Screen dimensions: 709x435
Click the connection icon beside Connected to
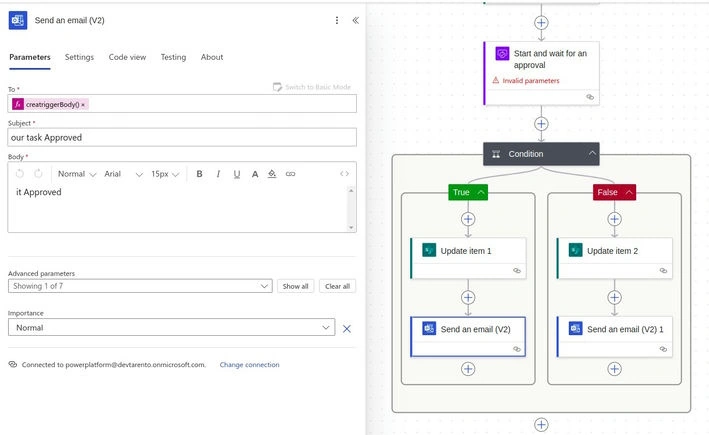coord(13,364)
